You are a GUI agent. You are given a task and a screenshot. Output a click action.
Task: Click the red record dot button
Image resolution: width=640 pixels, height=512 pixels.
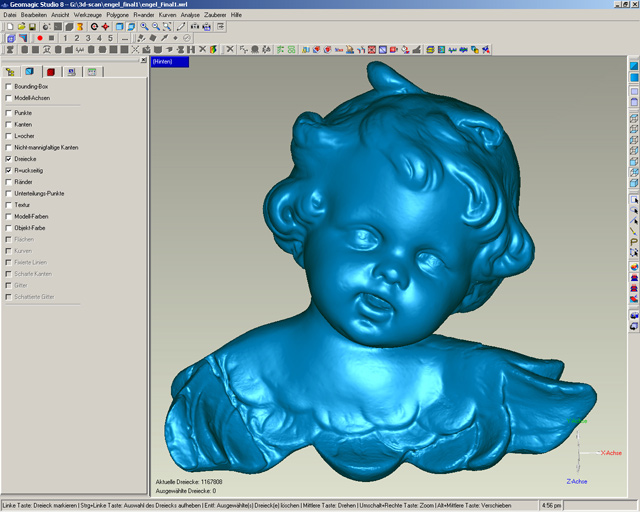(x=40, y=38)
